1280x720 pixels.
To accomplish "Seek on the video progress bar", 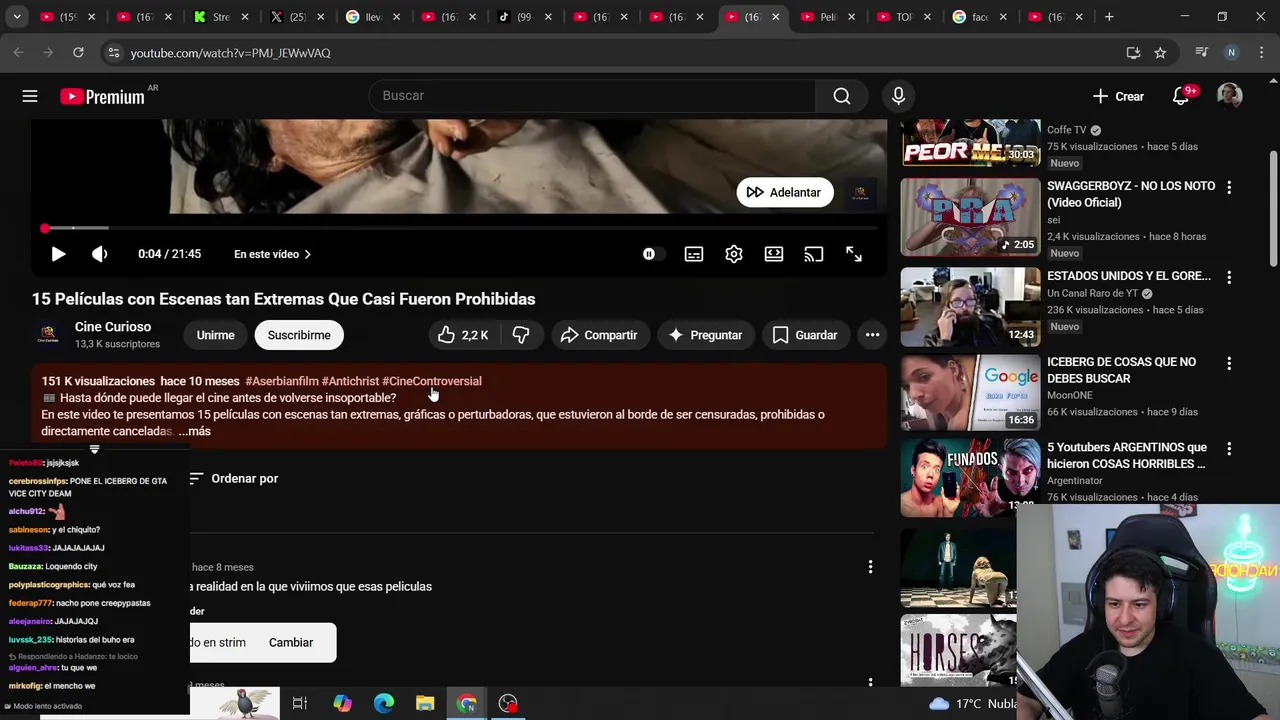I will pos(460,228).
